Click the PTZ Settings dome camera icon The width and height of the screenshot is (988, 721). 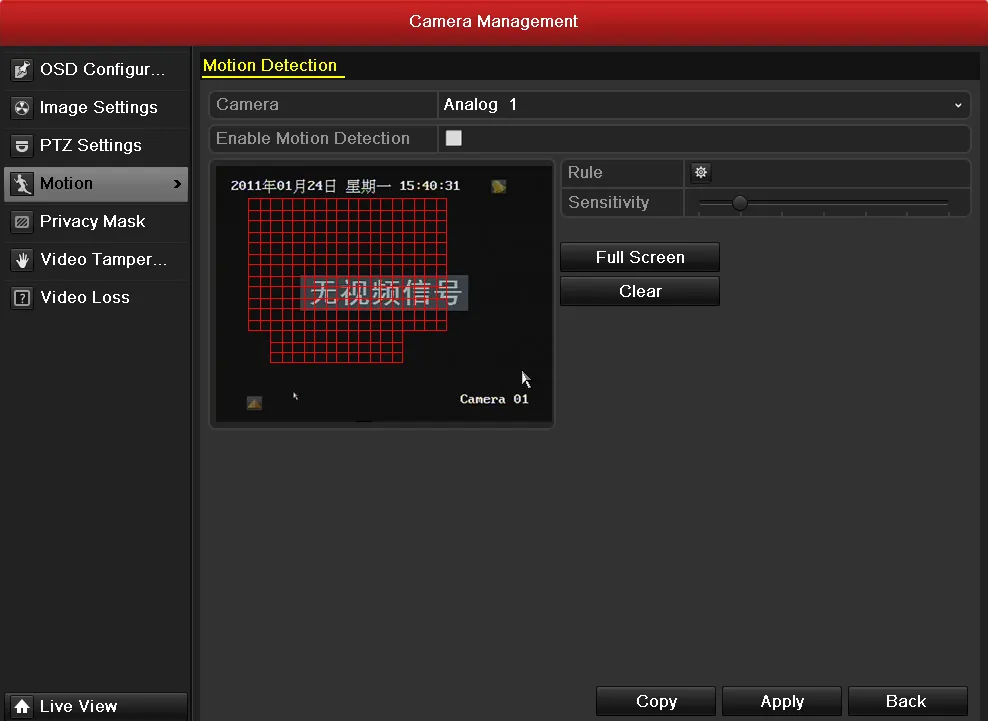(22, 146)
